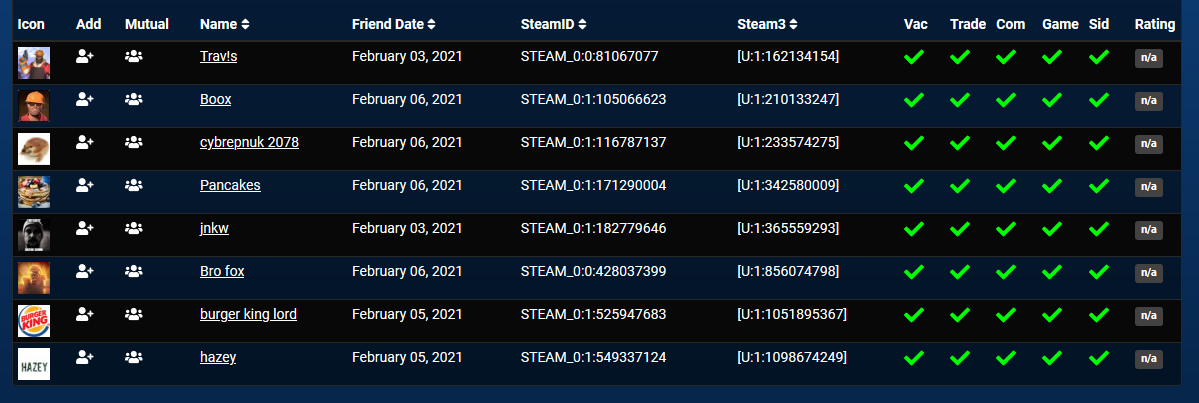
Task: Open the cybrepnuk 2078 profile link
Action: click(x=249, y=142)
